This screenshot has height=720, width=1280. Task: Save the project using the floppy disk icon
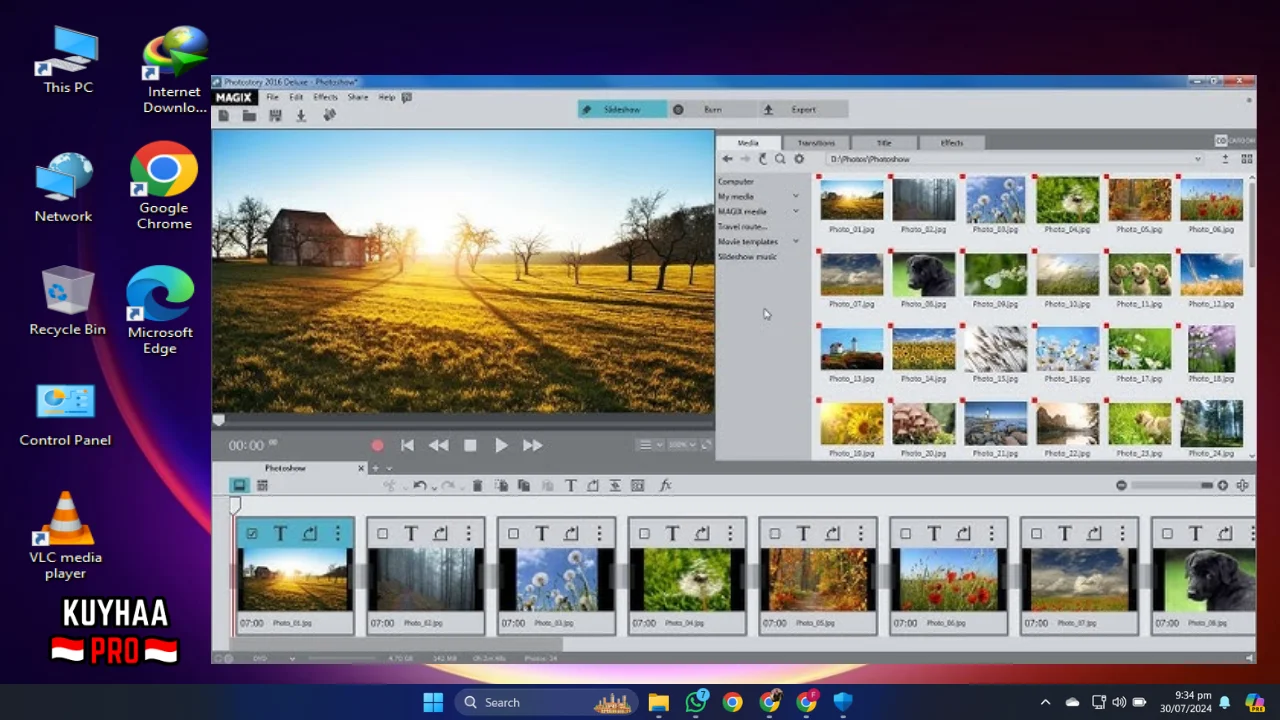coord(275,116)
